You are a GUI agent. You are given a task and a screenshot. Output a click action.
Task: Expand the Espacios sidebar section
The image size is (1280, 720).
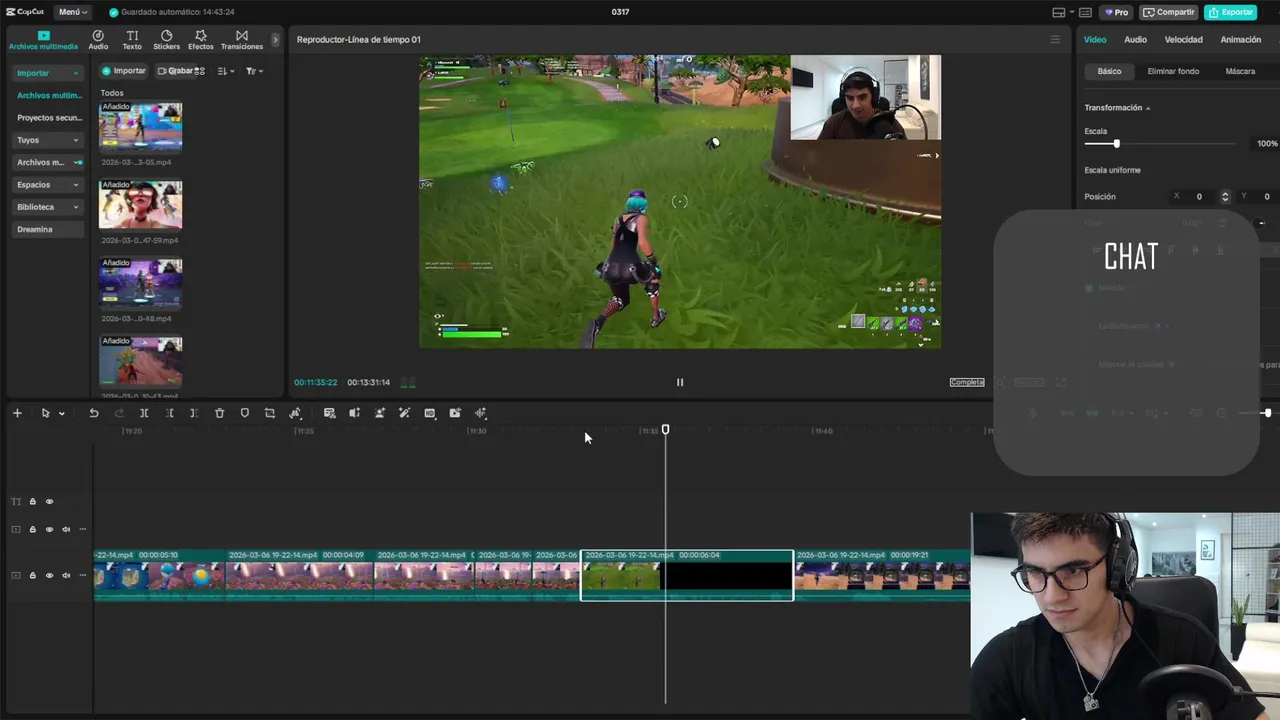[76, 185]
